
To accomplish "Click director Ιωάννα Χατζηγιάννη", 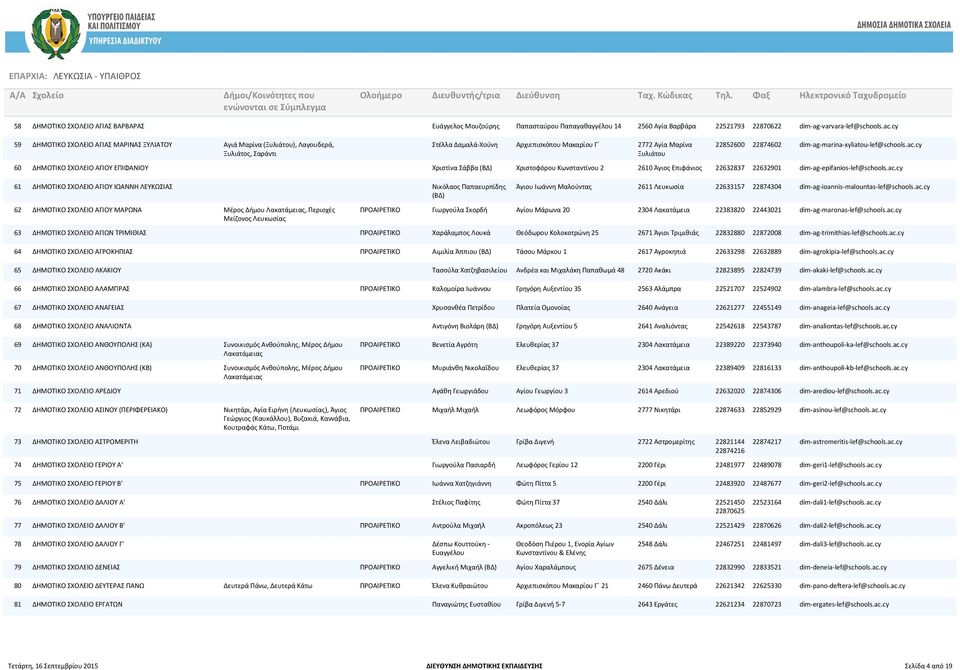I will point(462,483).
